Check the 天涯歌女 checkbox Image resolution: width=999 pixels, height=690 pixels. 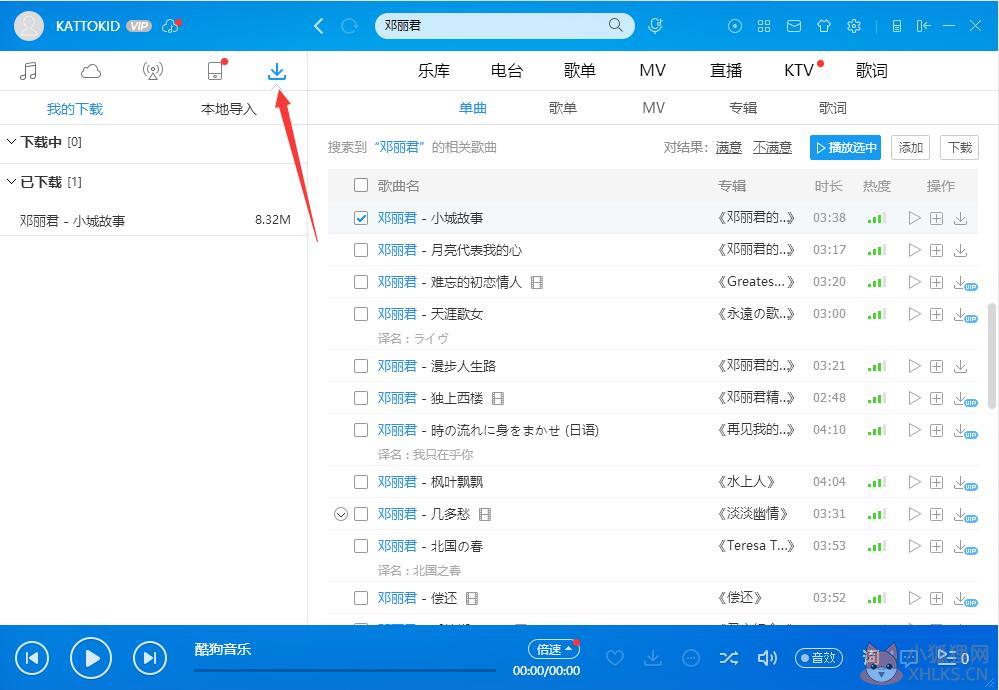coord(361,314)
